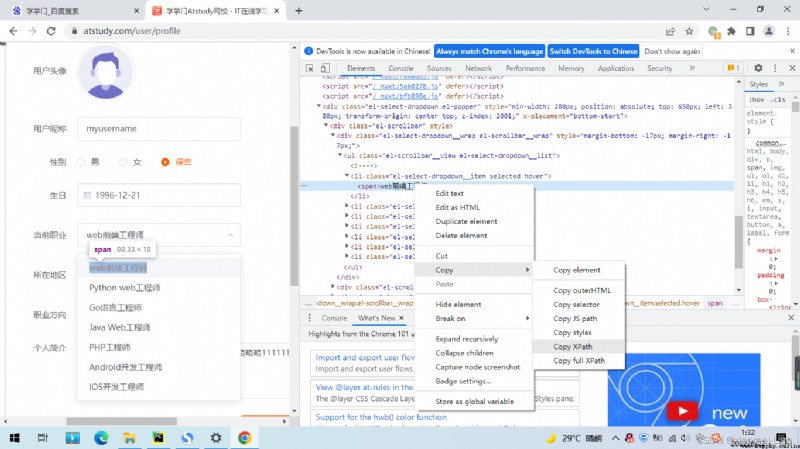Bookmark this page with star icon
800x449 pixels.
point(689,31)
